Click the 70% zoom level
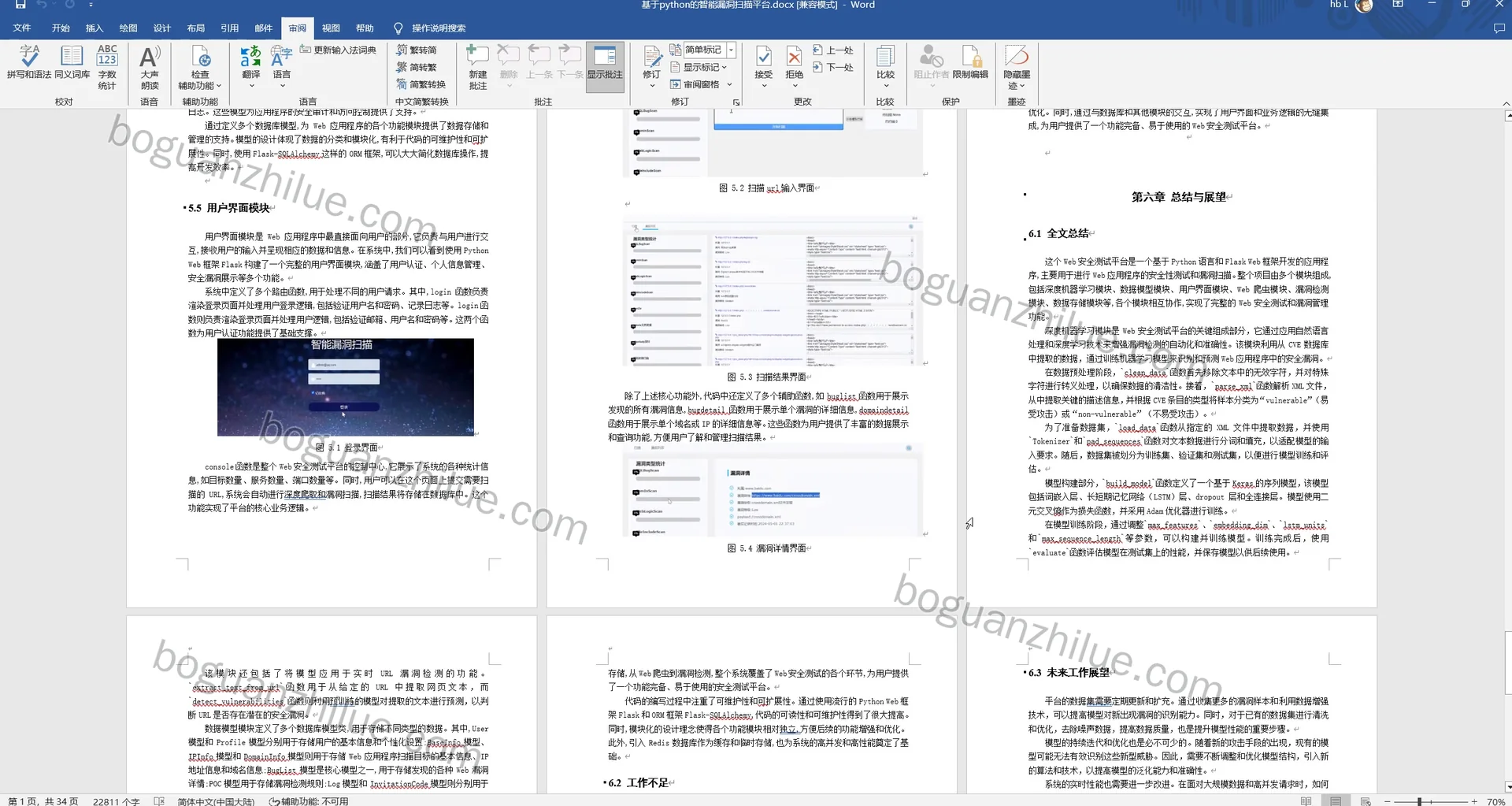The height and width of the screenshot is (806, 1512). pos(1495,800)
